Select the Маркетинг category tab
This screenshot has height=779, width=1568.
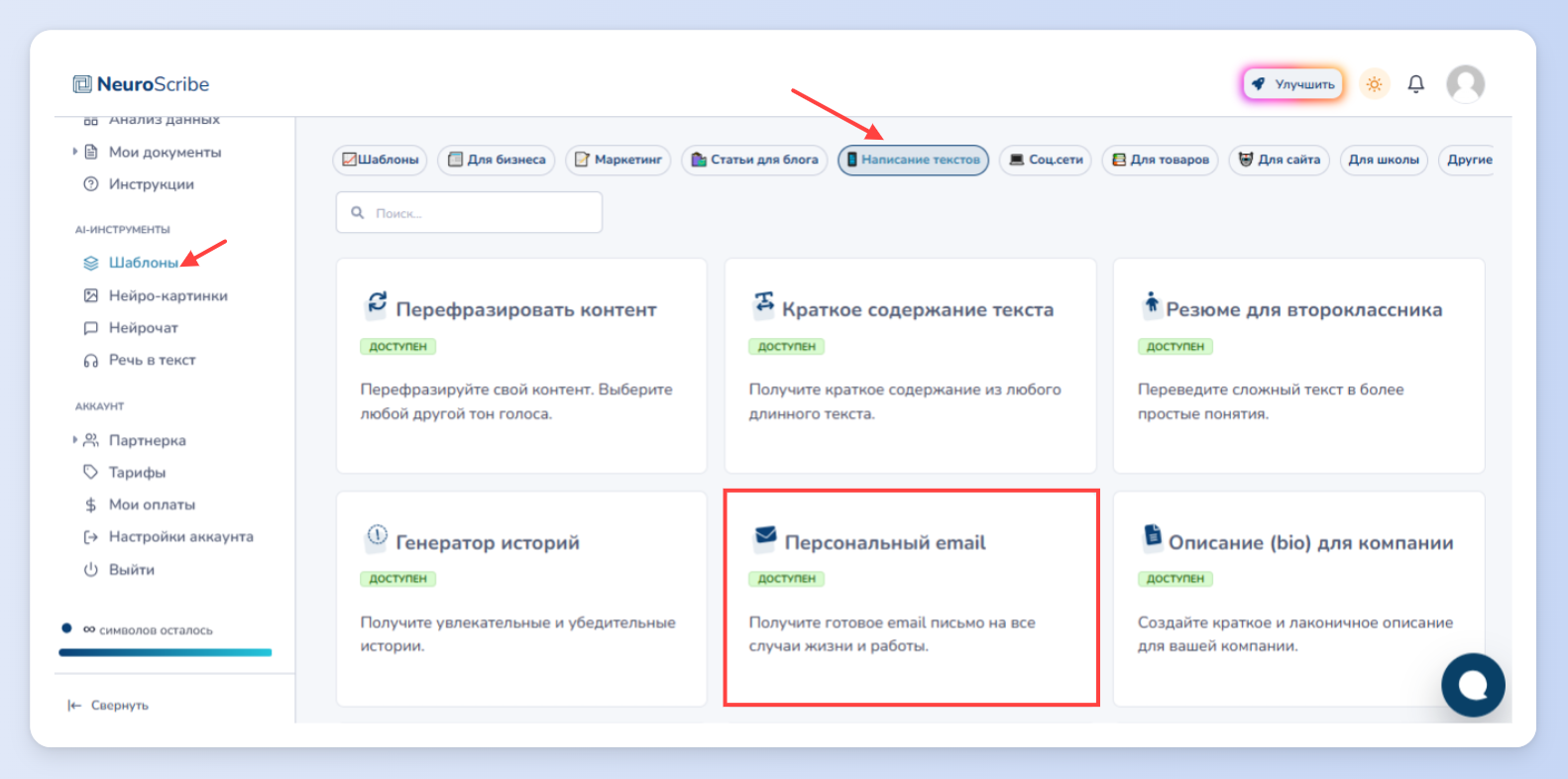coord(618,160)
